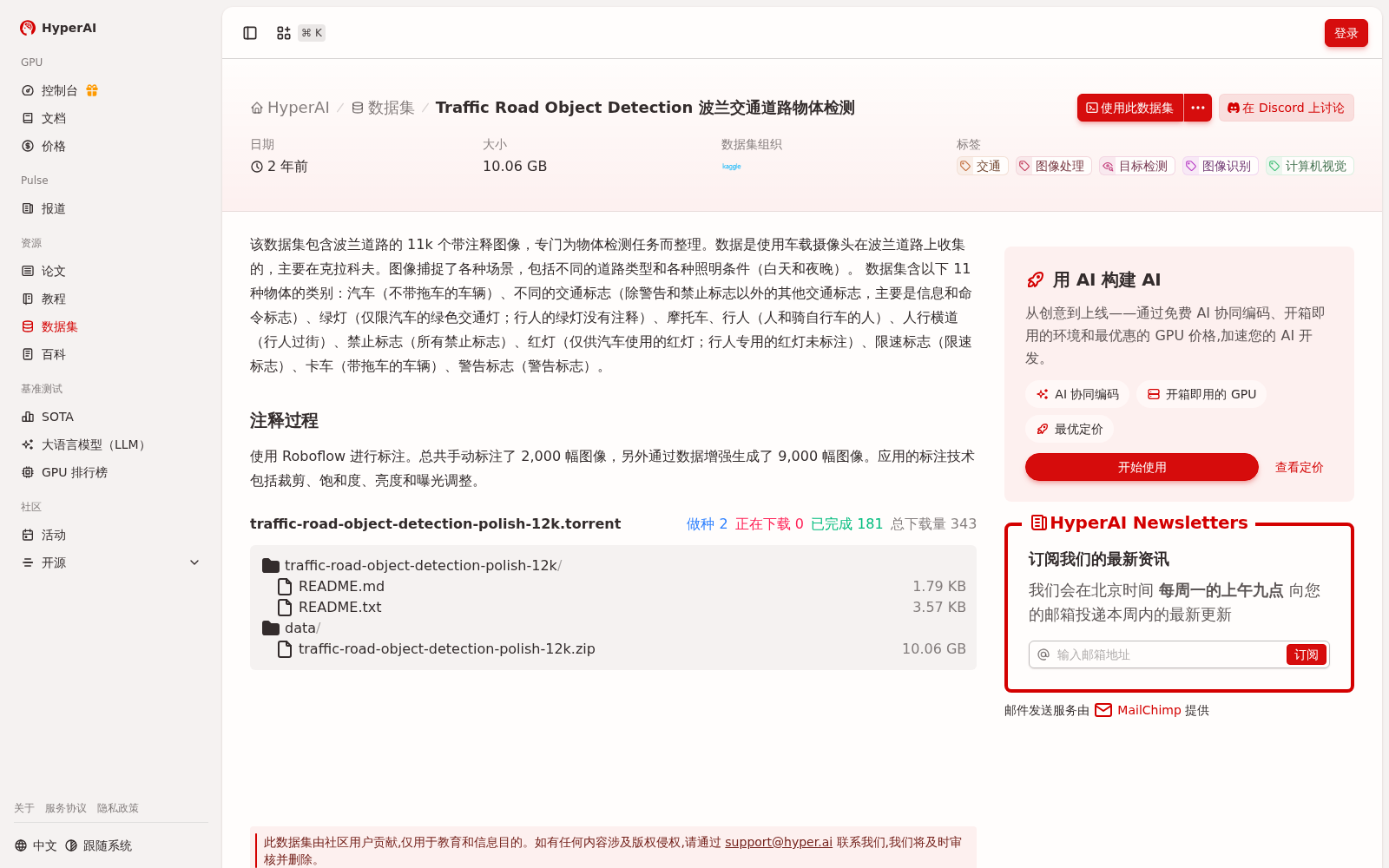This screenshot has width=1389, height=868.
Task: Select the 交通 tag
Action: 982,166
